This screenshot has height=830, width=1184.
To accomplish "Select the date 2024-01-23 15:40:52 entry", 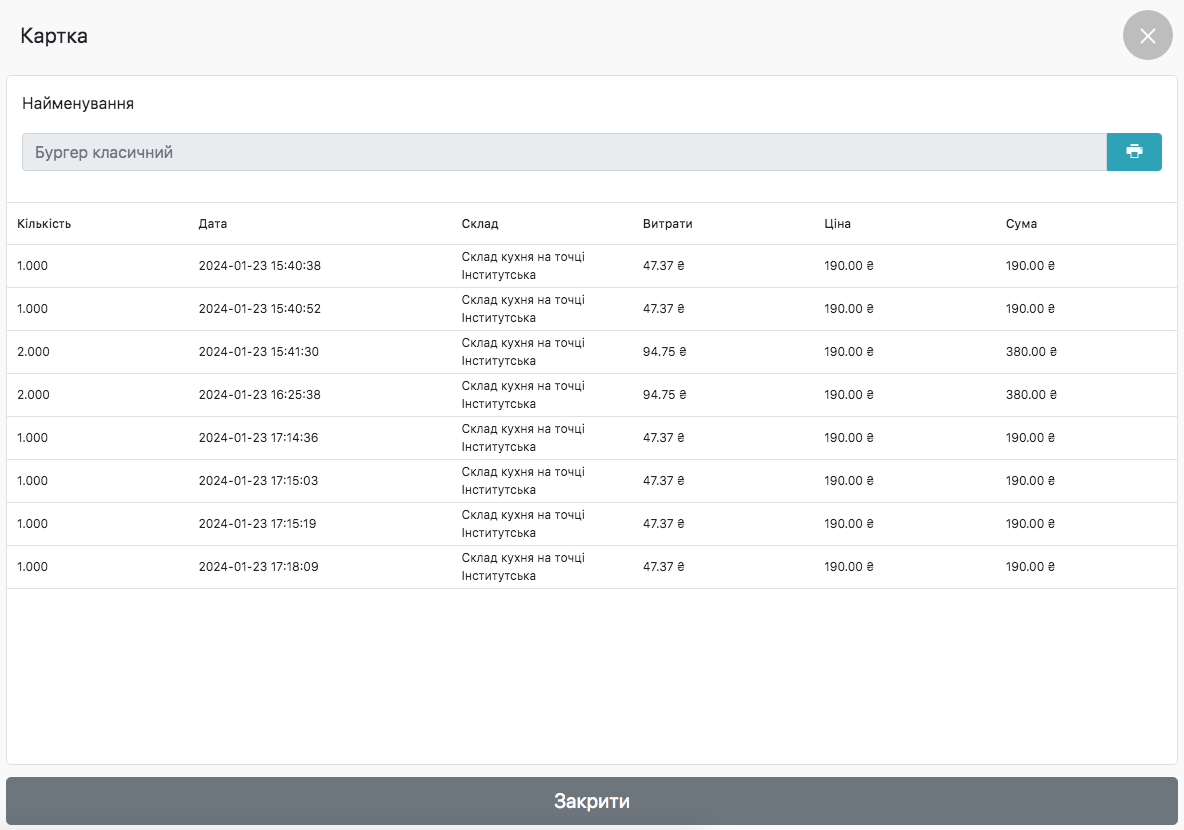I will [259, 309].
